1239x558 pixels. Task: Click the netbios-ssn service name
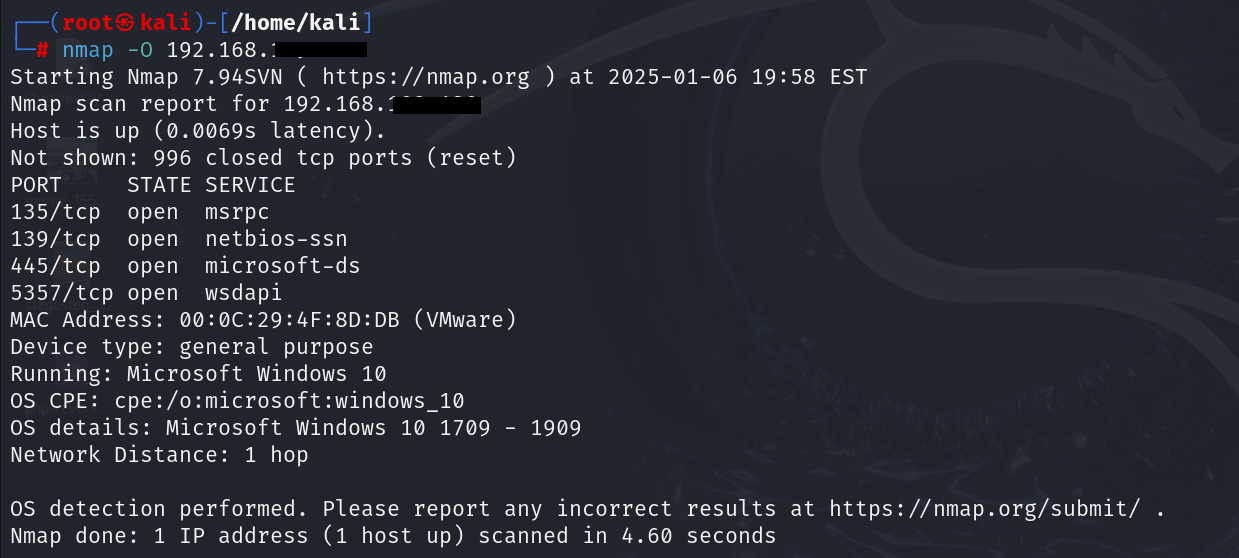(276, 239)
